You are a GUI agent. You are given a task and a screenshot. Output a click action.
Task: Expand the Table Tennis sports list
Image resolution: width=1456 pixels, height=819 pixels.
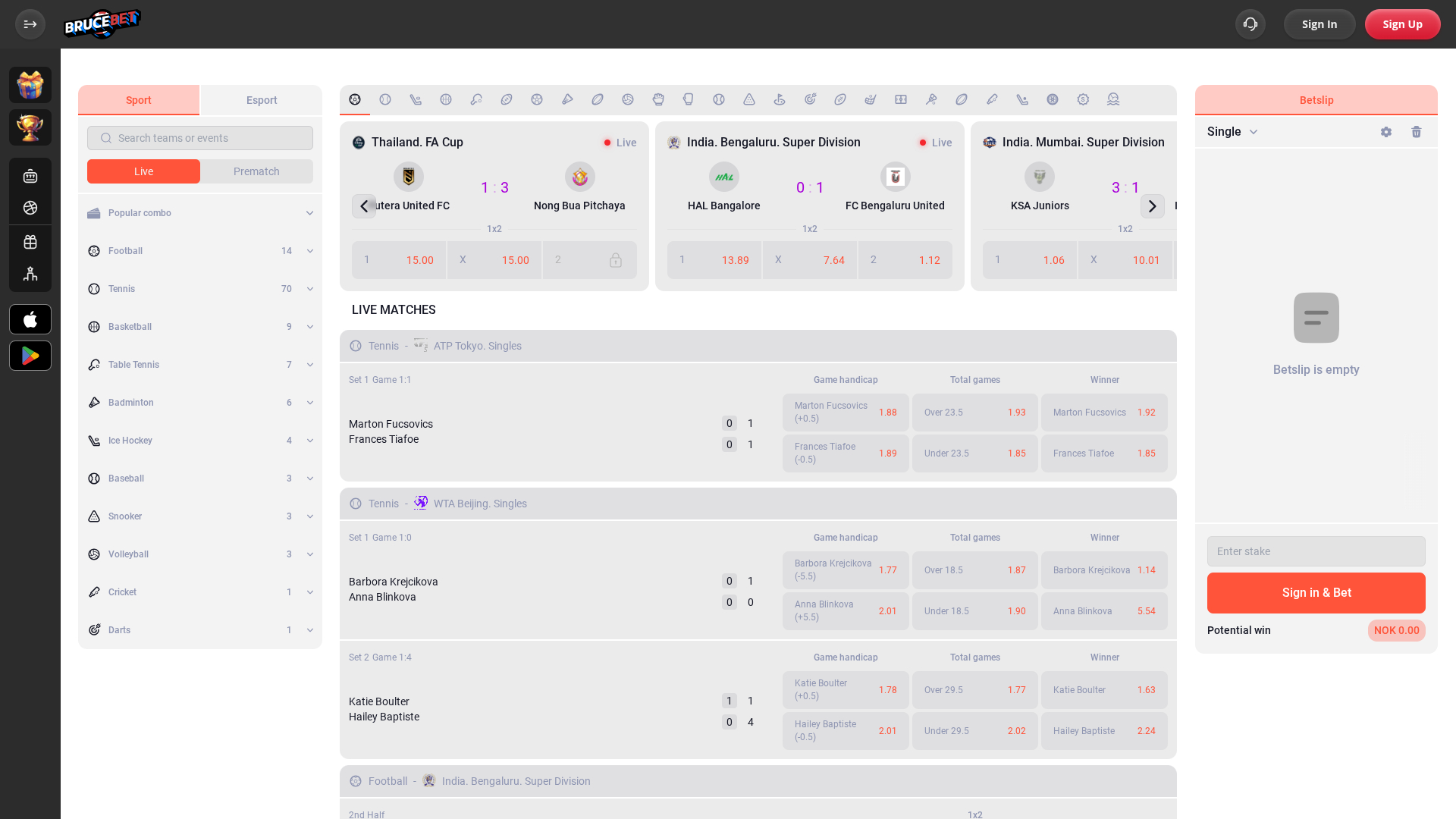(x=309, y=365)
